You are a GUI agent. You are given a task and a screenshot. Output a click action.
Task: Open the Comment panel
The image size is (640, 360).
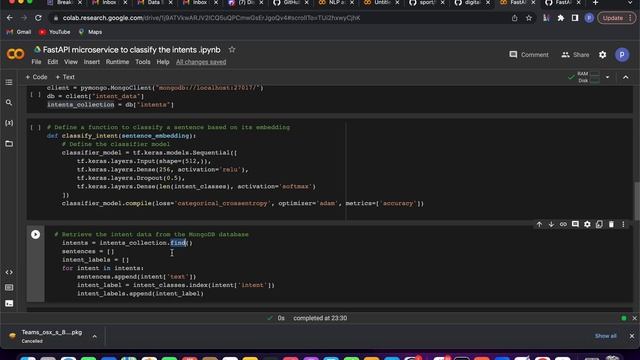(x=529, y=55)
